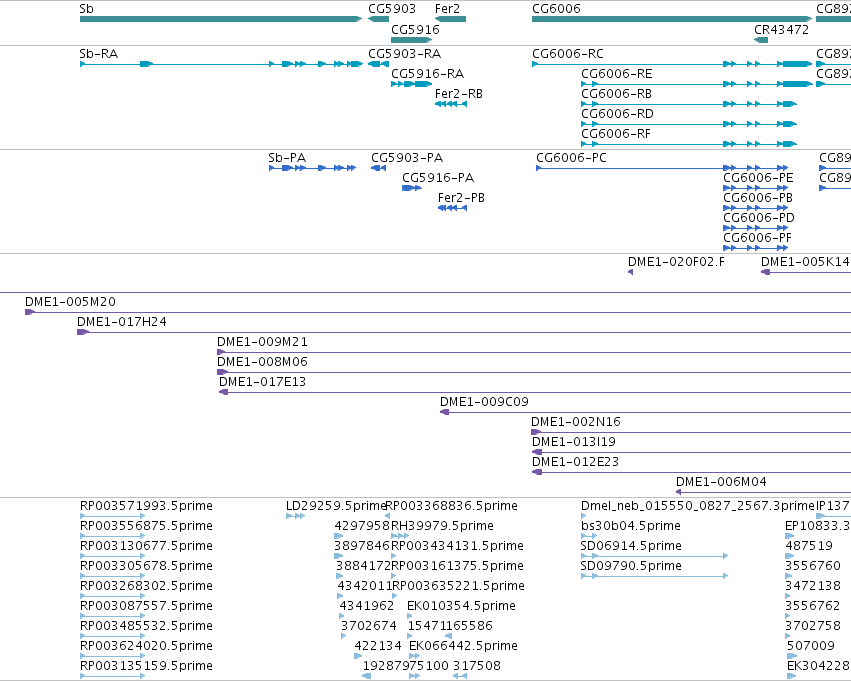Click the RP003485532.5prime EST label
The height and width of the screenshot is (681, 851).
(146, 626)
